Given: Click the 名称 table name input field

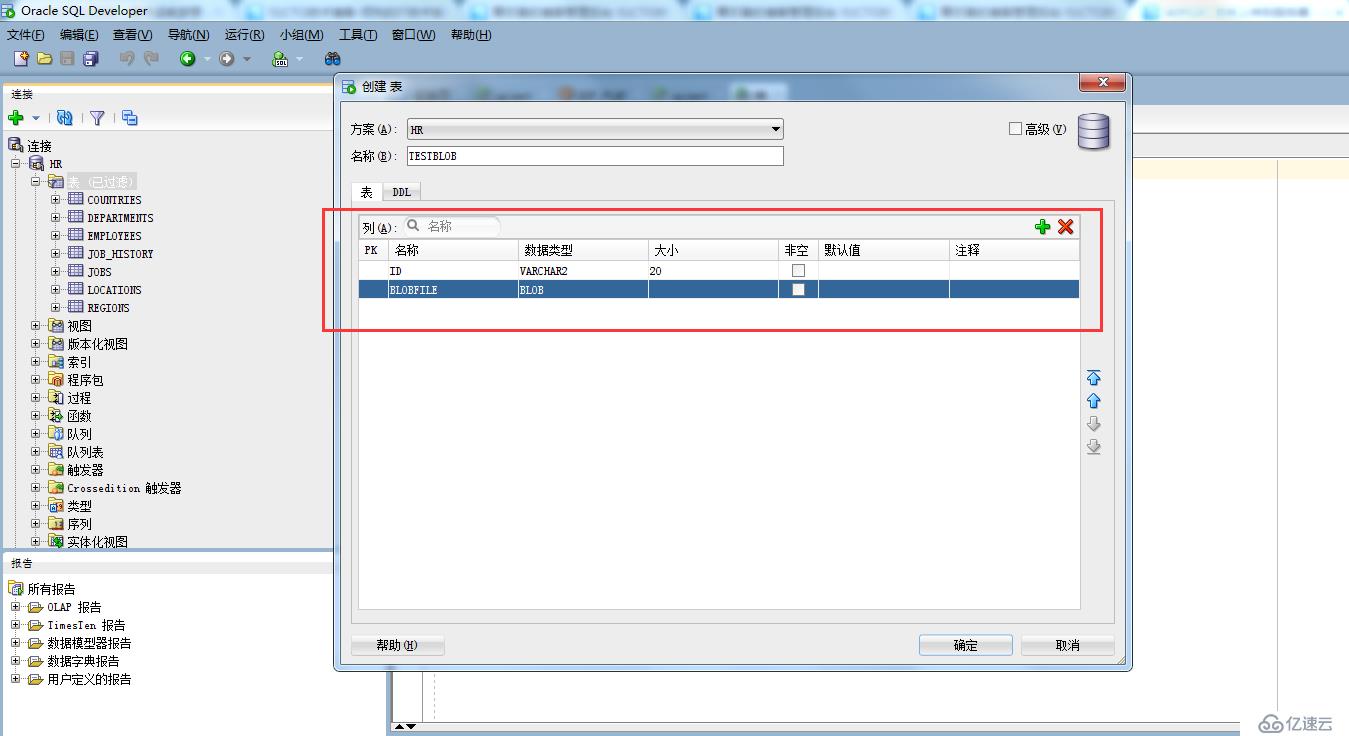Looking at the screenshot, I should coord(595,156).
